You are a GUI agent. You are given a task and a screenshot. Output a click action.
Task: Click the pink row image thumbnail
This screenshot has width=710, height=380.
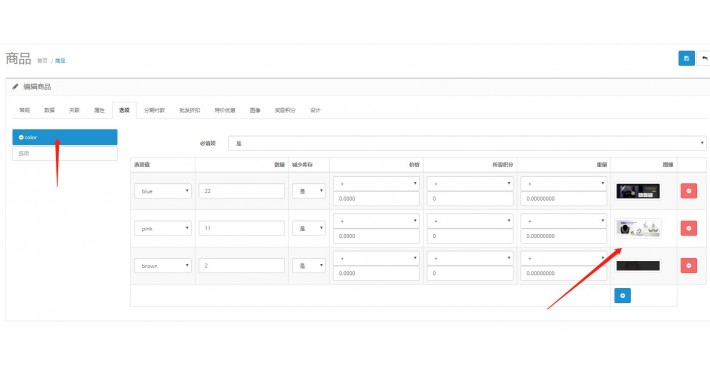pos(638,228)
